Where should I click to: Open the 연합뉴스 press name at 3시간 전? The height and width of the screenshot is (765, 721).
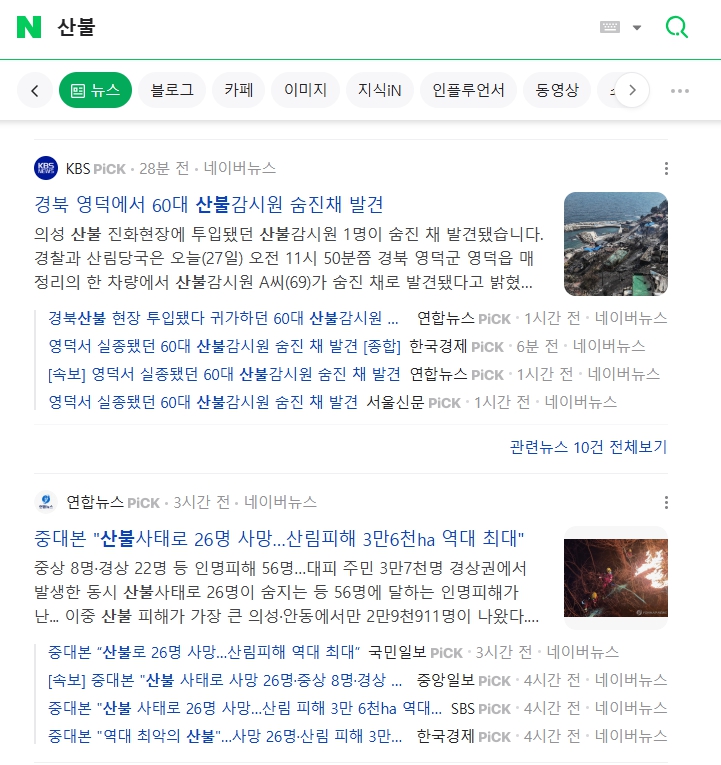click(x=95, y=503)
